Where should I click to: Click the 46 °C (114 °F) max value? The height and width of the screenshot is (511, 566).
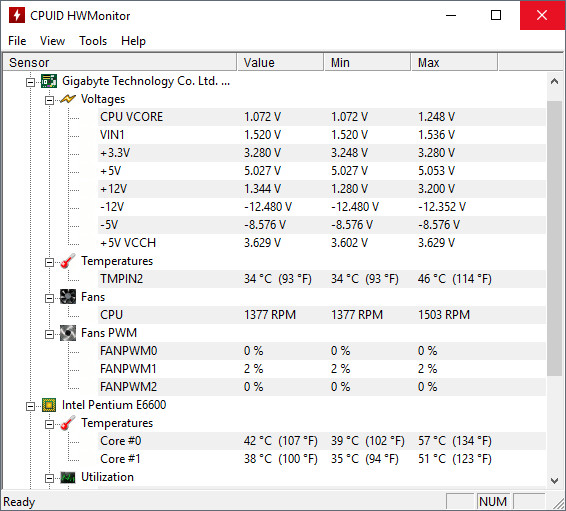tap(455, 279)
